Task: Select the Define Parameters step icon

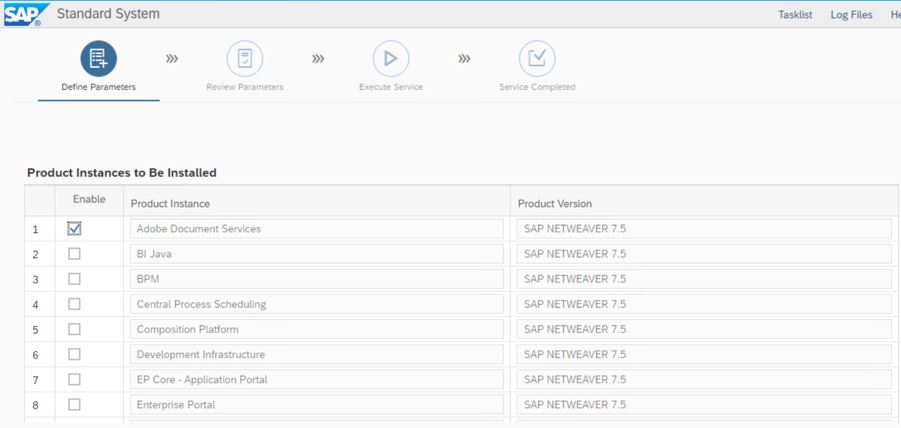Action: pos(98,59)
